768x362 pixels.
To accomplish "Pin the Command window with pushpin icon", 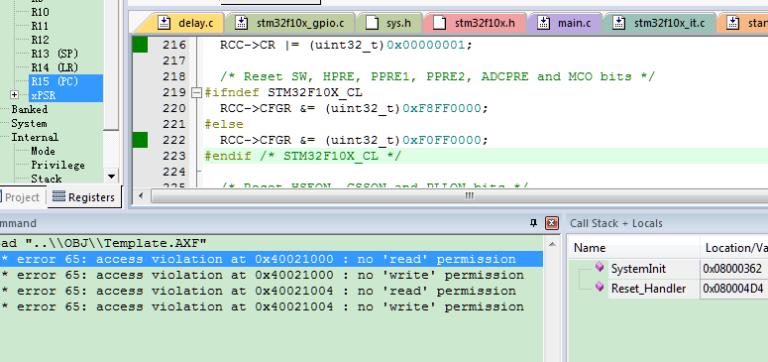I will coord(534,223).
